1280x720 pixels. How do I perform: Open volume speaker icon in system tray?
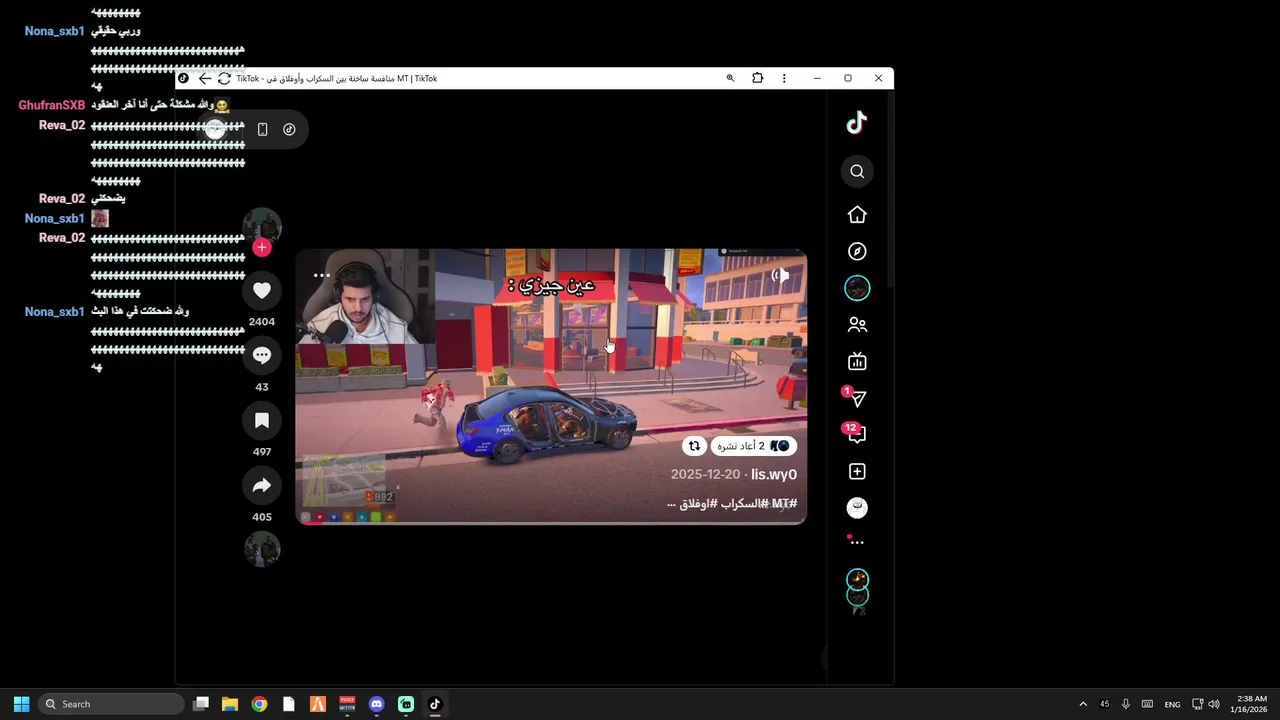pyautogui.click(x=1214, y=704)
